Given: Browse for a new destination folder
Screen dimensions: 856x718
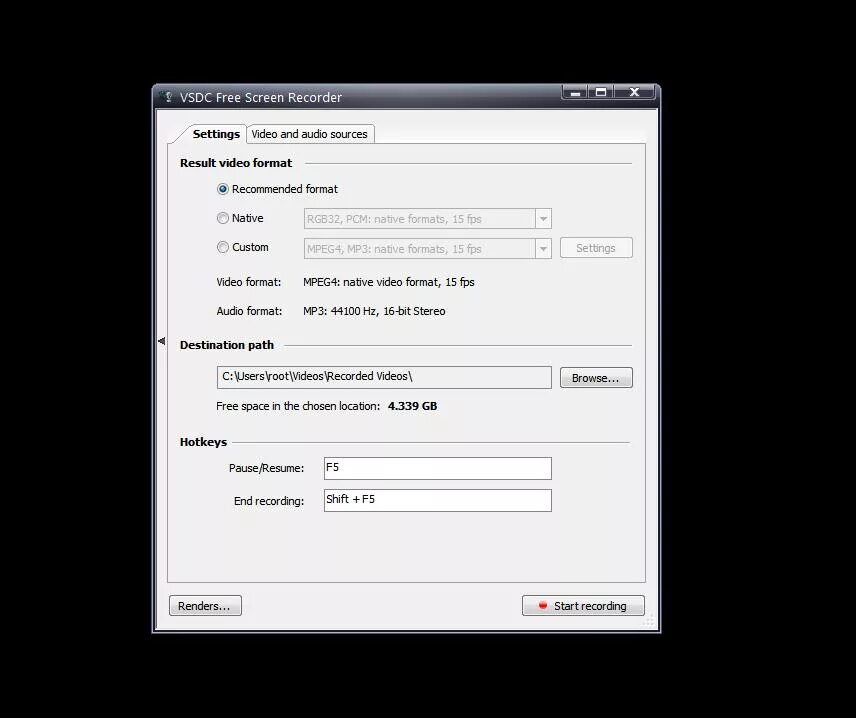Looking at the screenshot, I should (x=596, y=377).
